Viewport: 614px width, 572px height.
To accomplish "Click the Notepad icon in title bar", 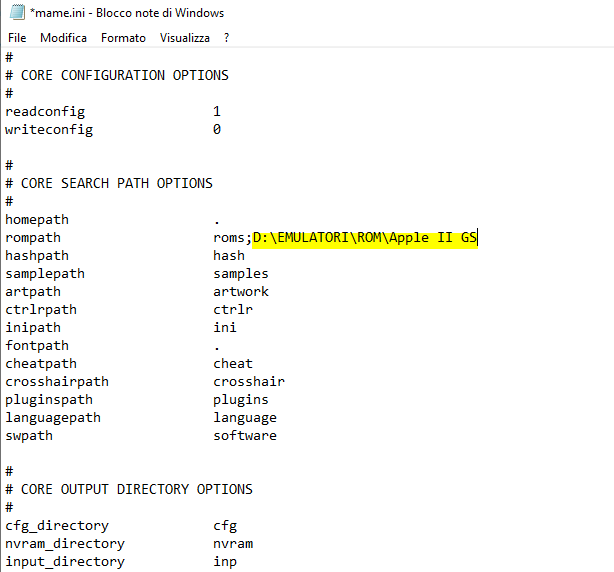I will [17, 12].
